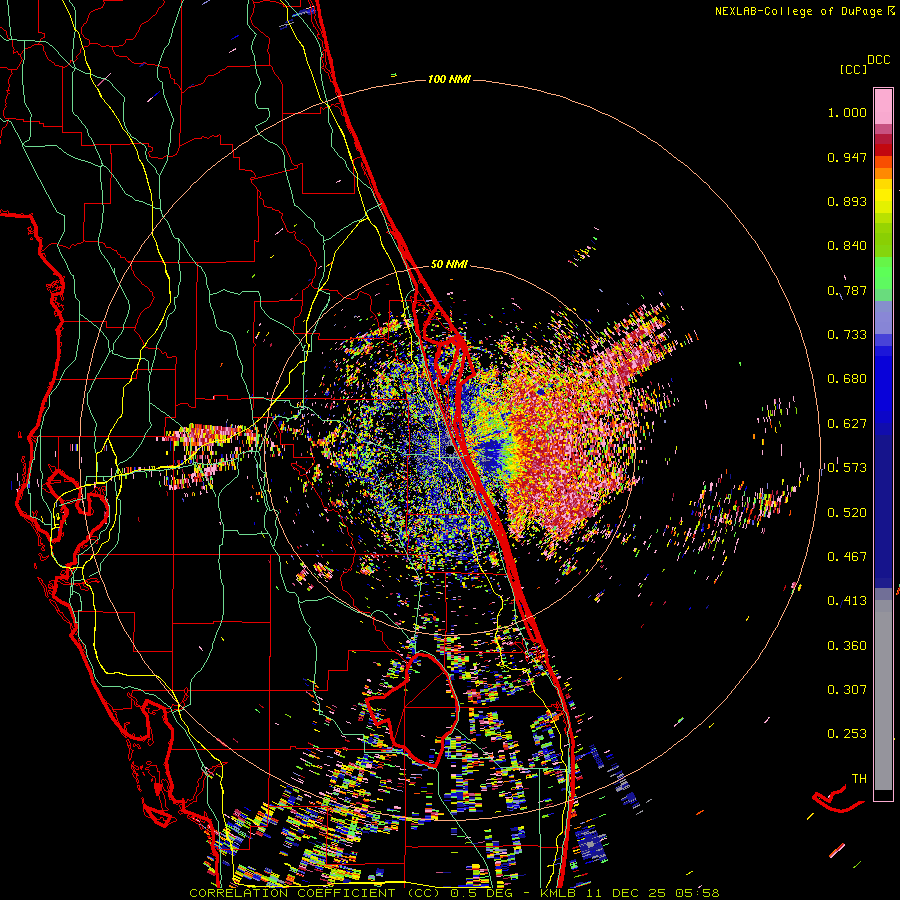Screen dimensions: 900x900
Task: Click the 0.733 value on the color scale
Action: pyautogui.click(x=847, y=335)
